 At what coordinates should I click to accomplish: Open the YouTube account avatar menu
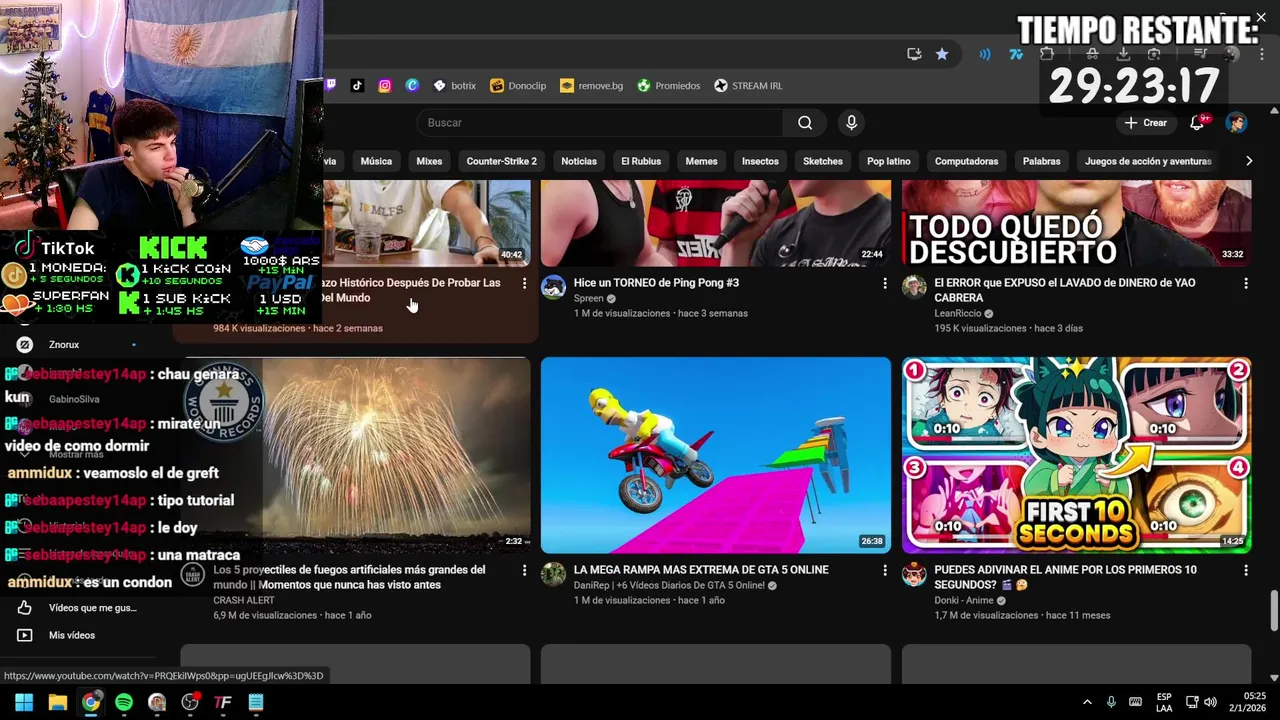tap(1237, 122)
